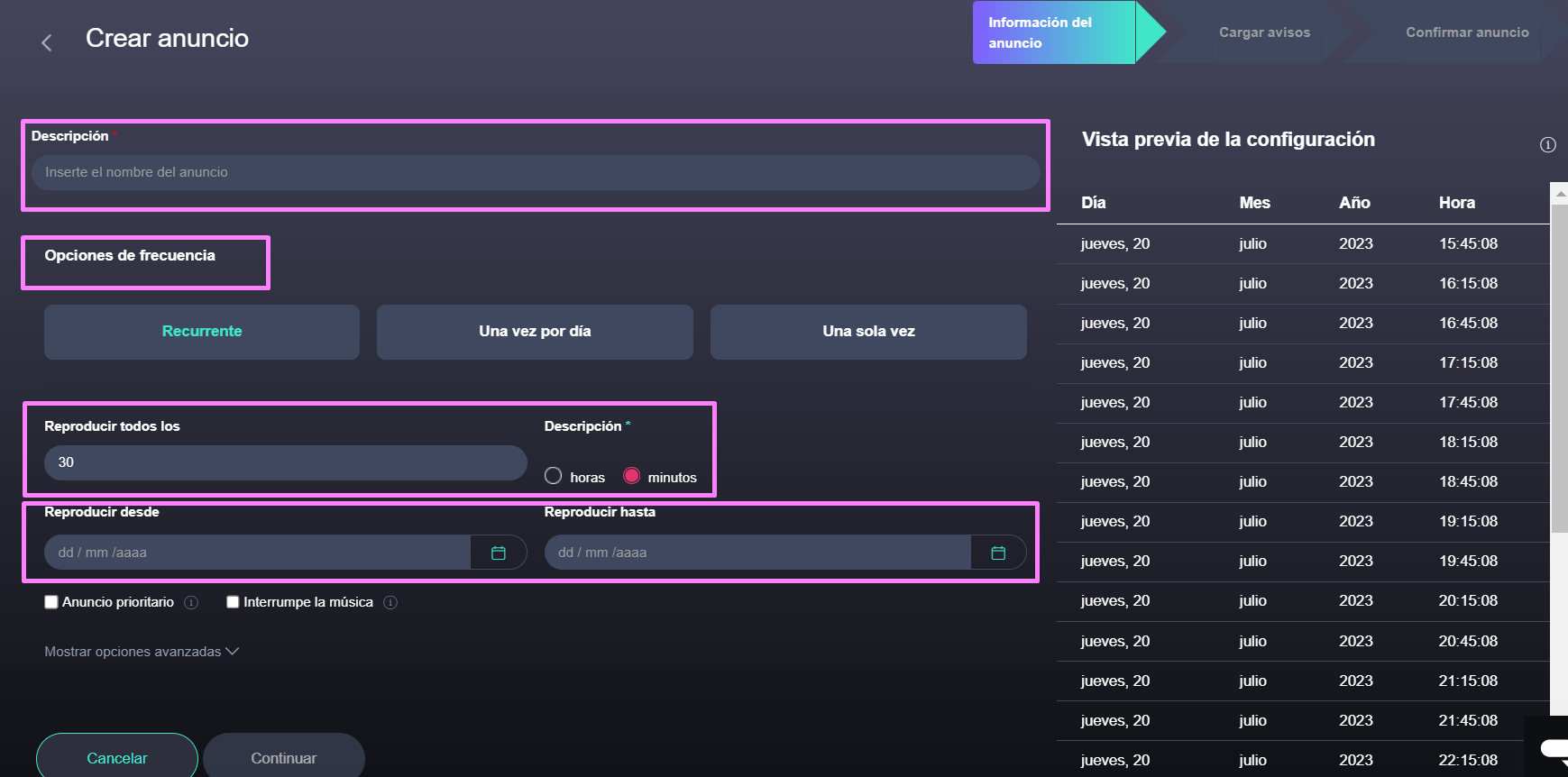Focus the Descripción announcement name field
The width and height of the screenshot is (1568, 777).
536,172
